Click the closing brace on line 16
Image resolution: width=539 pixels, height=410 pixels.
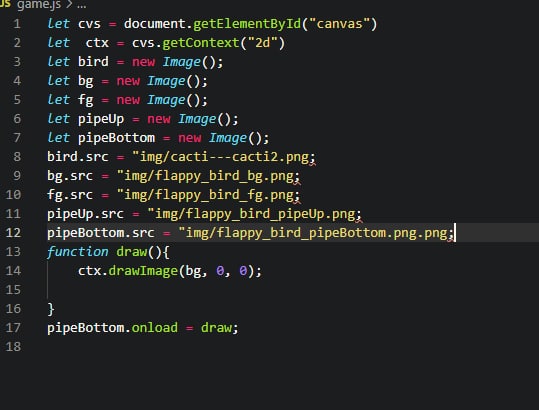(x=51, y=309)
